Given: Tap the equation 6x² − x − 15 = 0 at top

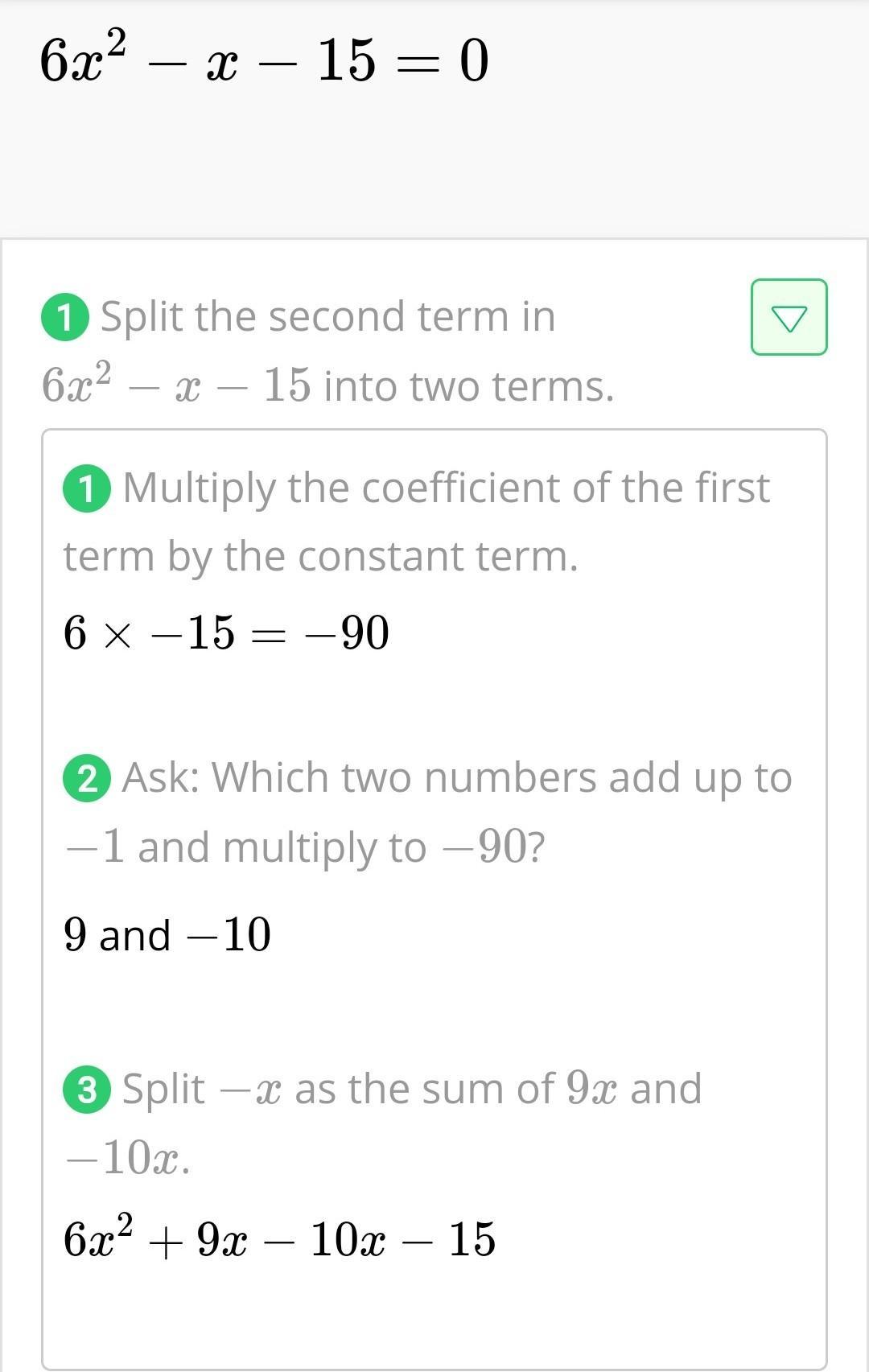Looking at the screenshot, I should point(264,60).
